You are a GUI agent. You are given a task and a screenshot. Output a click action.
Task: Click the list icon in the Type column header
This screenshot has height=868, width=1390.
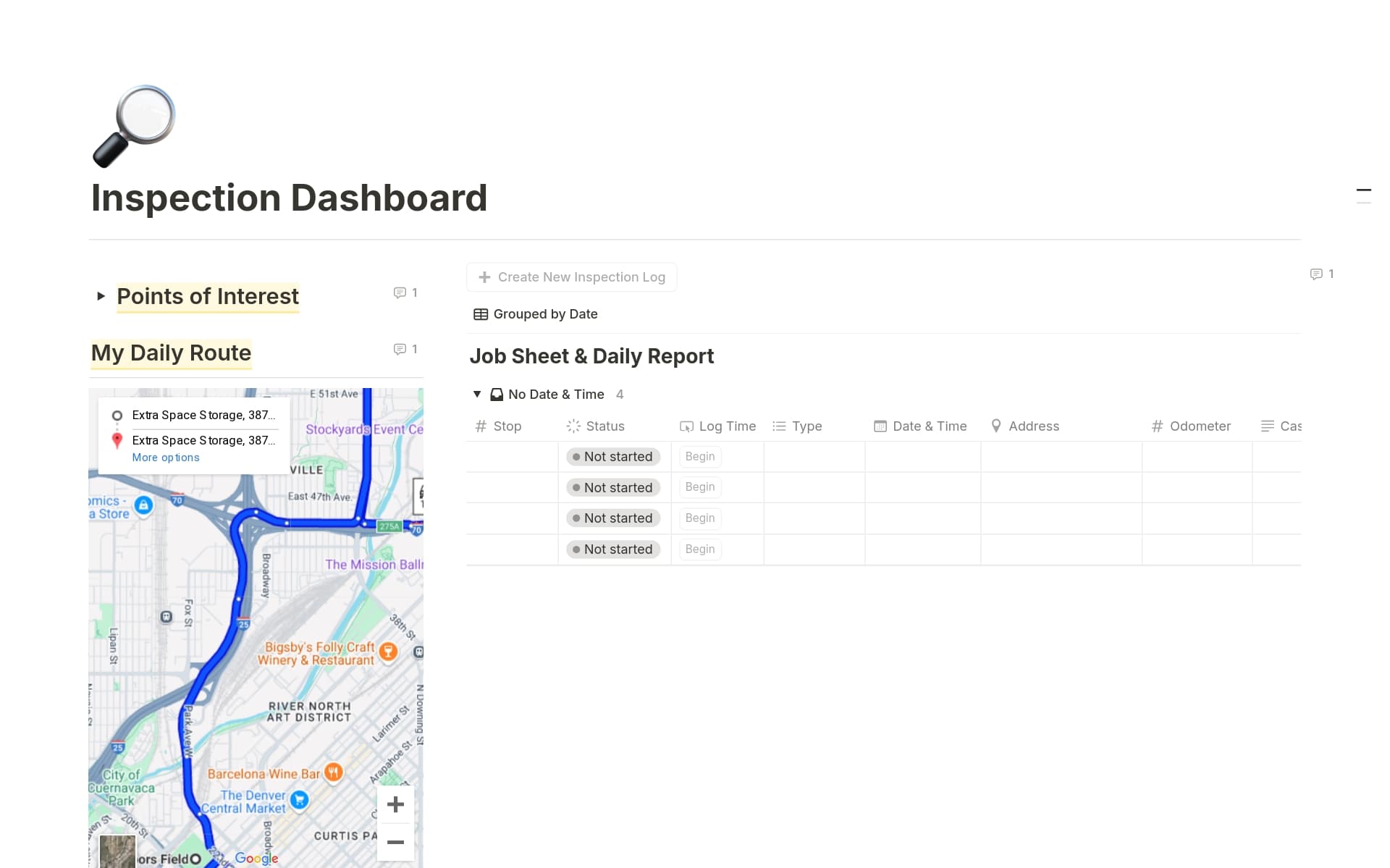(x=778, y=426)
